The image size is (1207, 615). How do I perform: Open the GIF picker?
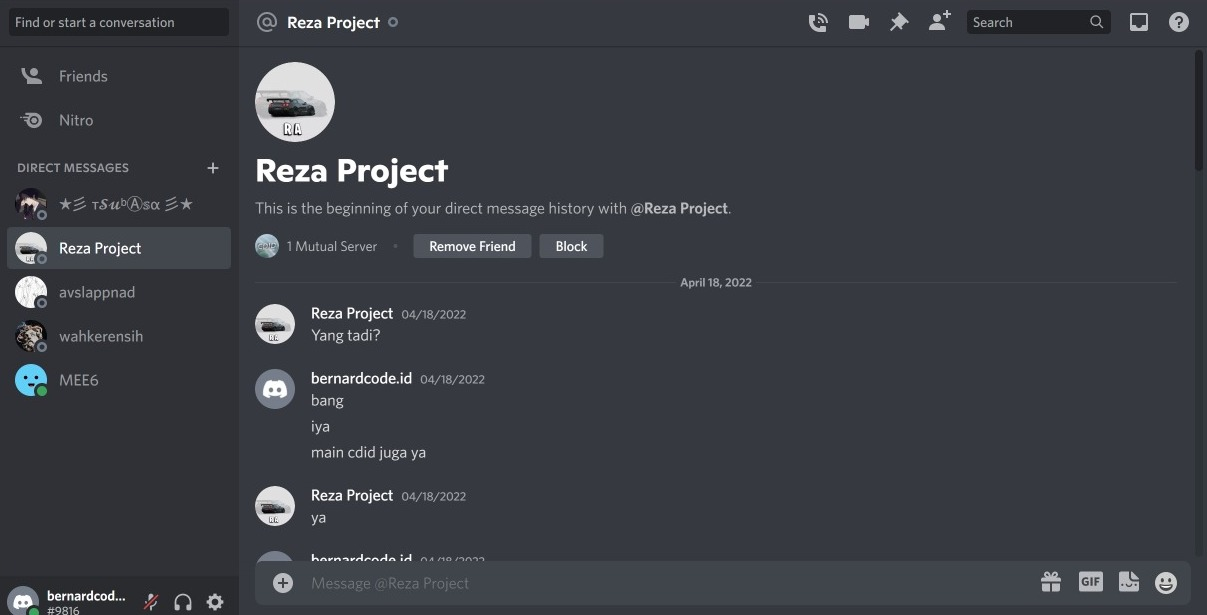[x=1090, y=582]
